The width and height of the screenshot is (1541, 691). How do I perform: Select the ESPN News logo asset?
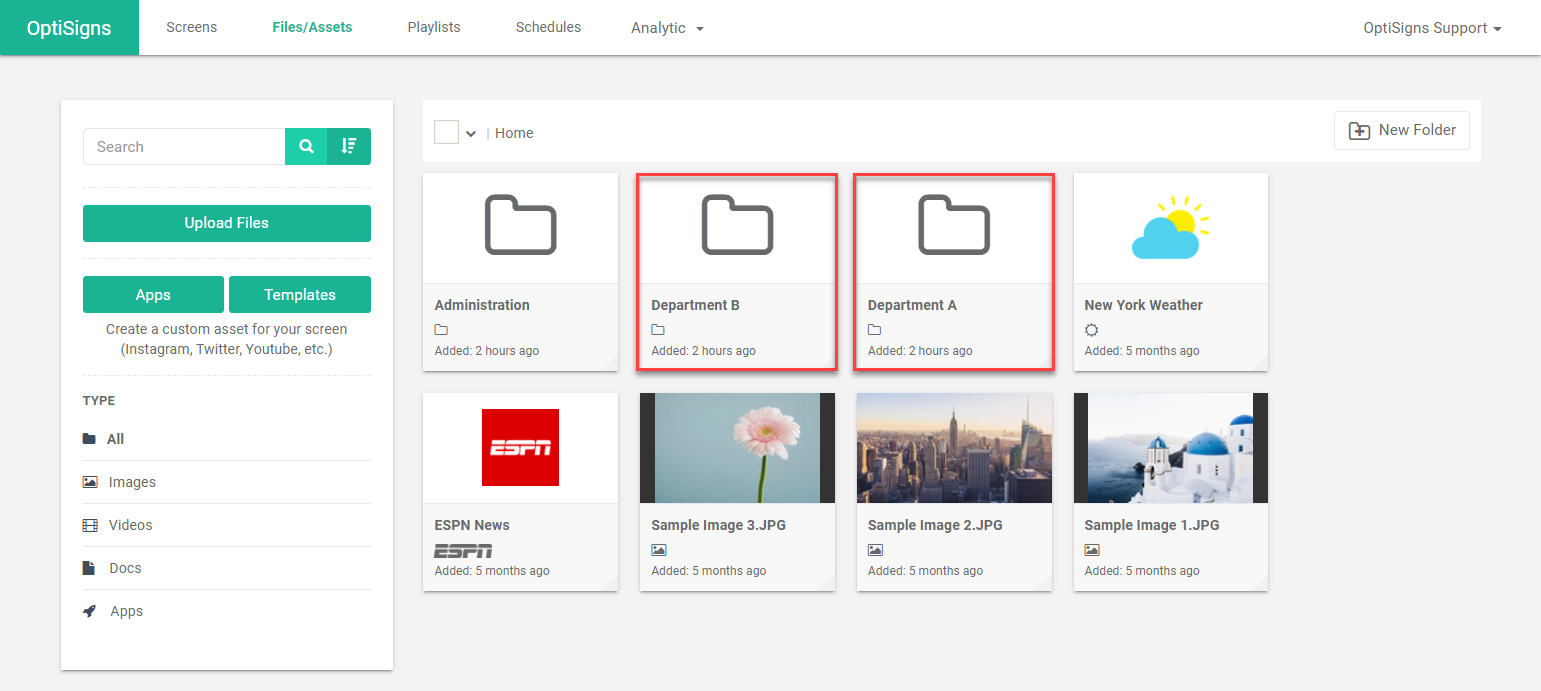coord(520,447)
